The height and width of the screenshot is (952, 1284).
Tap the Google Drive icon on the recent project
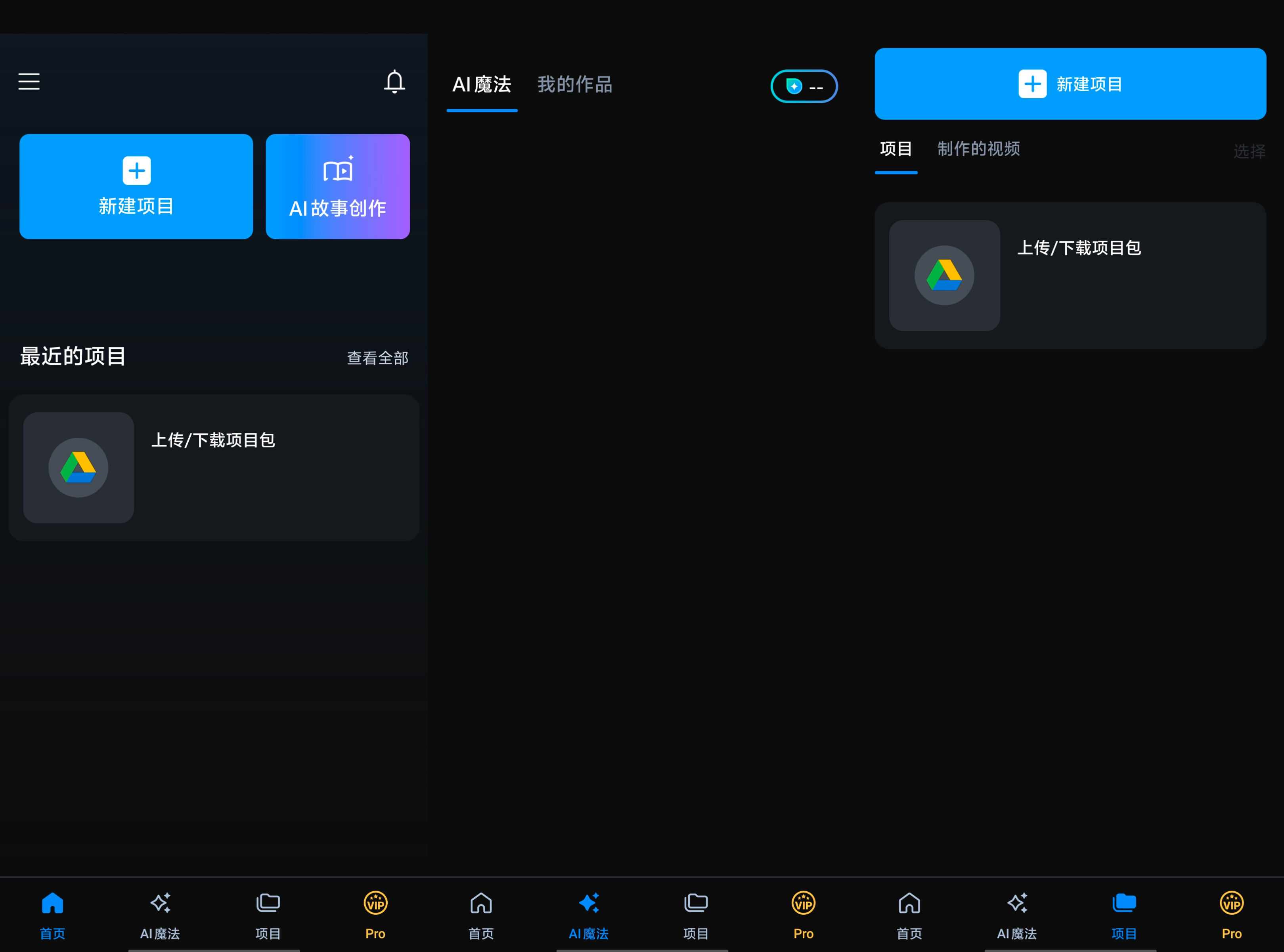tap(78, 468)
